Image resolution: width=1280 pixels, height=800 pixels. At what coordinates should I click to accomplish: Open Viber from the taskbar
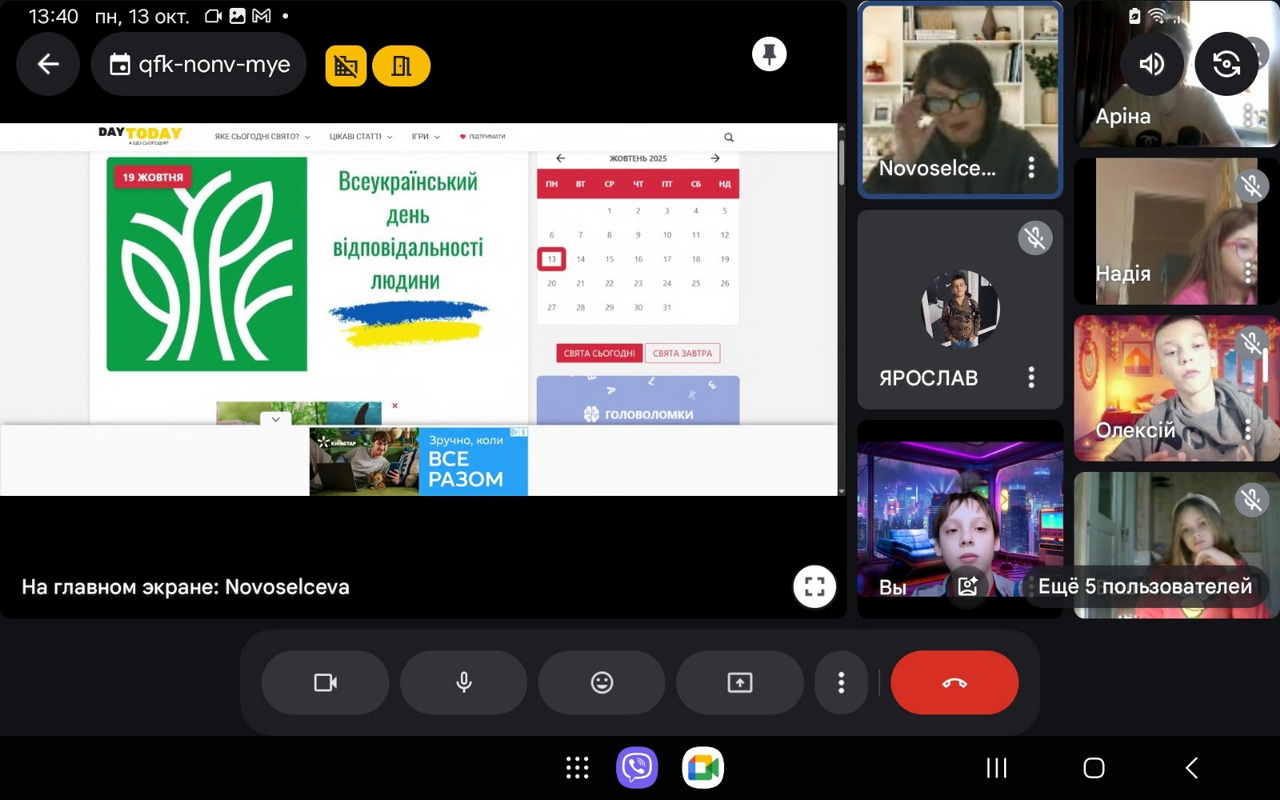(x=637, y=768)
